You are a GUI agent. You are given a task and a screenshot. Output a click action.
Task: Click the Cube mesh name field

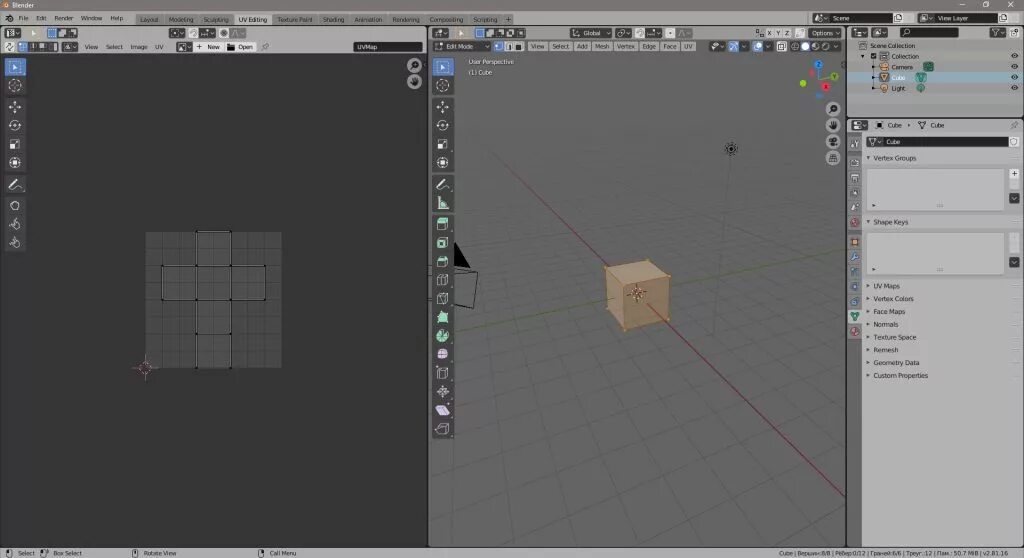[x=946, y=142]
